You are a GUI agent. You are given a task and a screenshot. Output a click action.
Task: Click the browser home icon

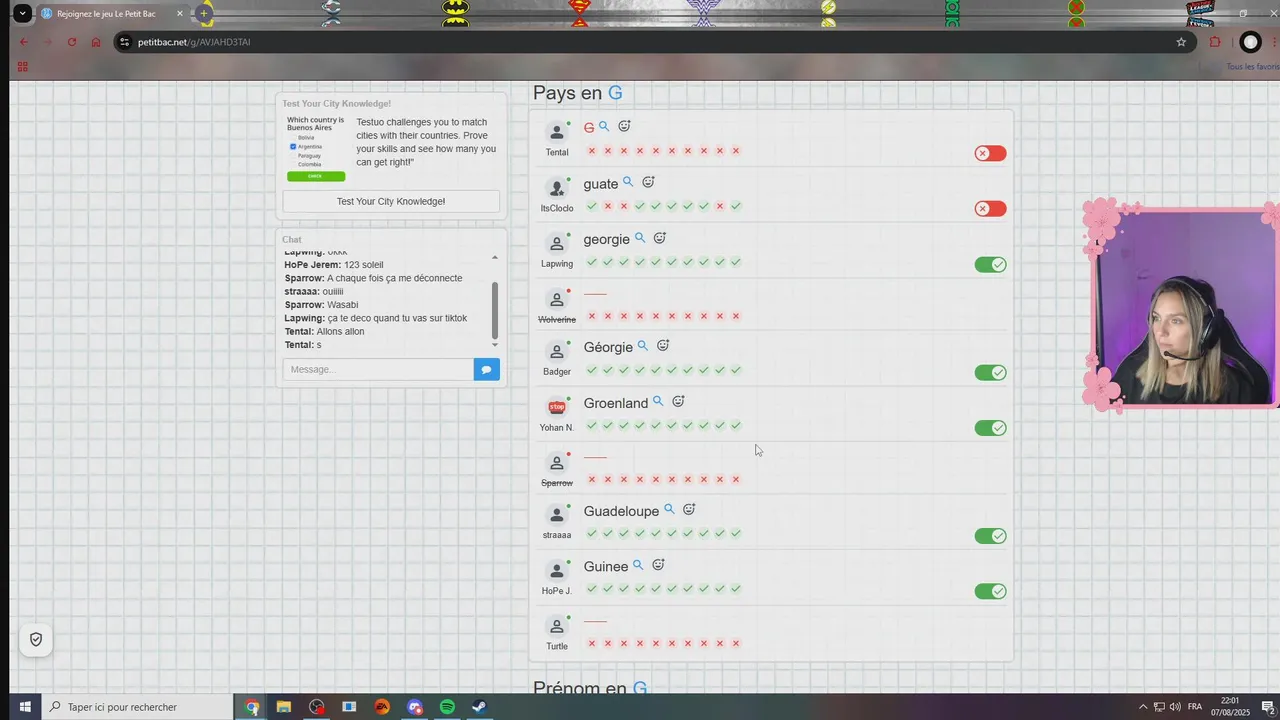coord(96,42)
